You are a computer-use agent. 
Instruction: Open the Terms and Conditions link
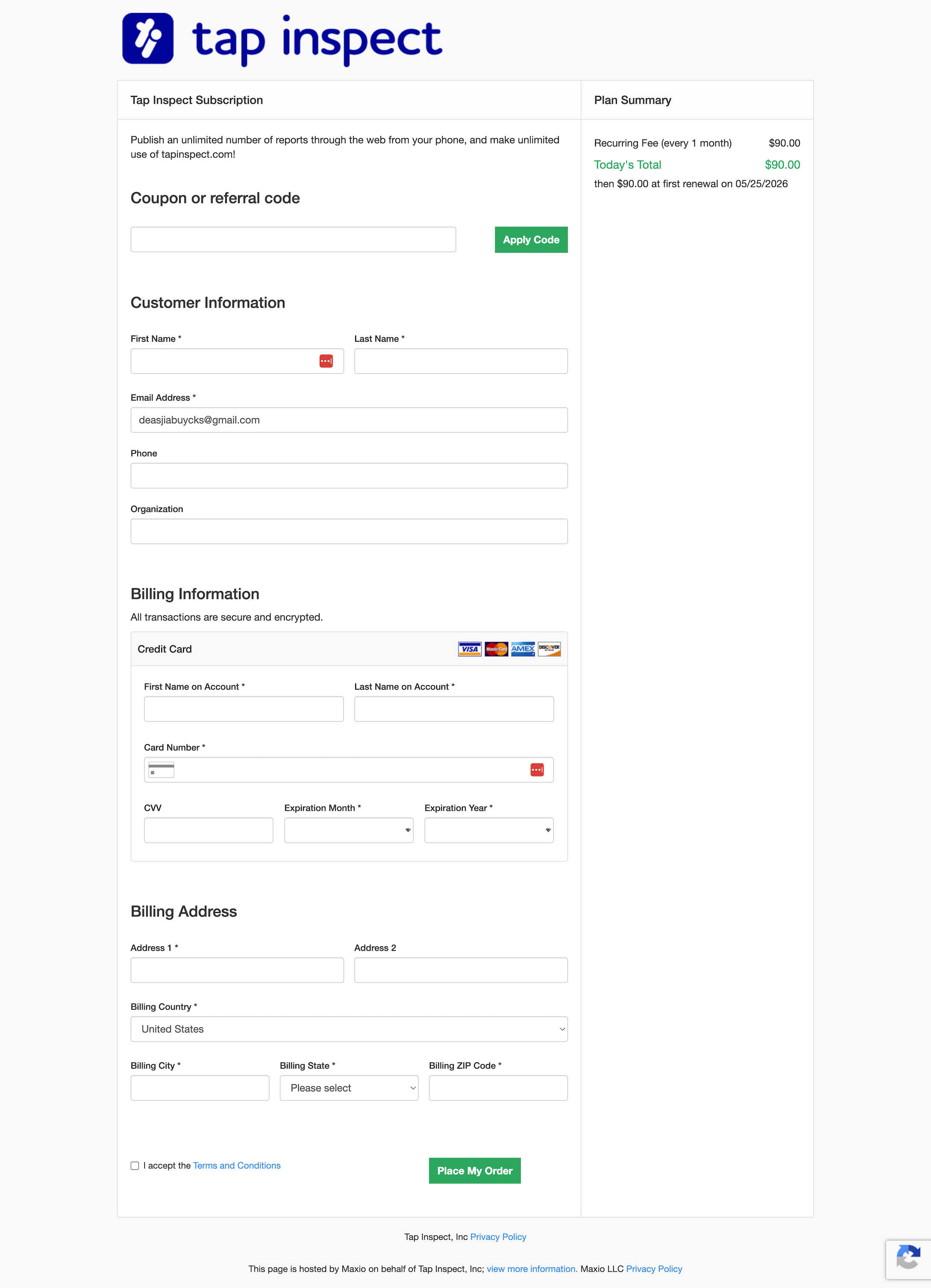click(236, 1166)
